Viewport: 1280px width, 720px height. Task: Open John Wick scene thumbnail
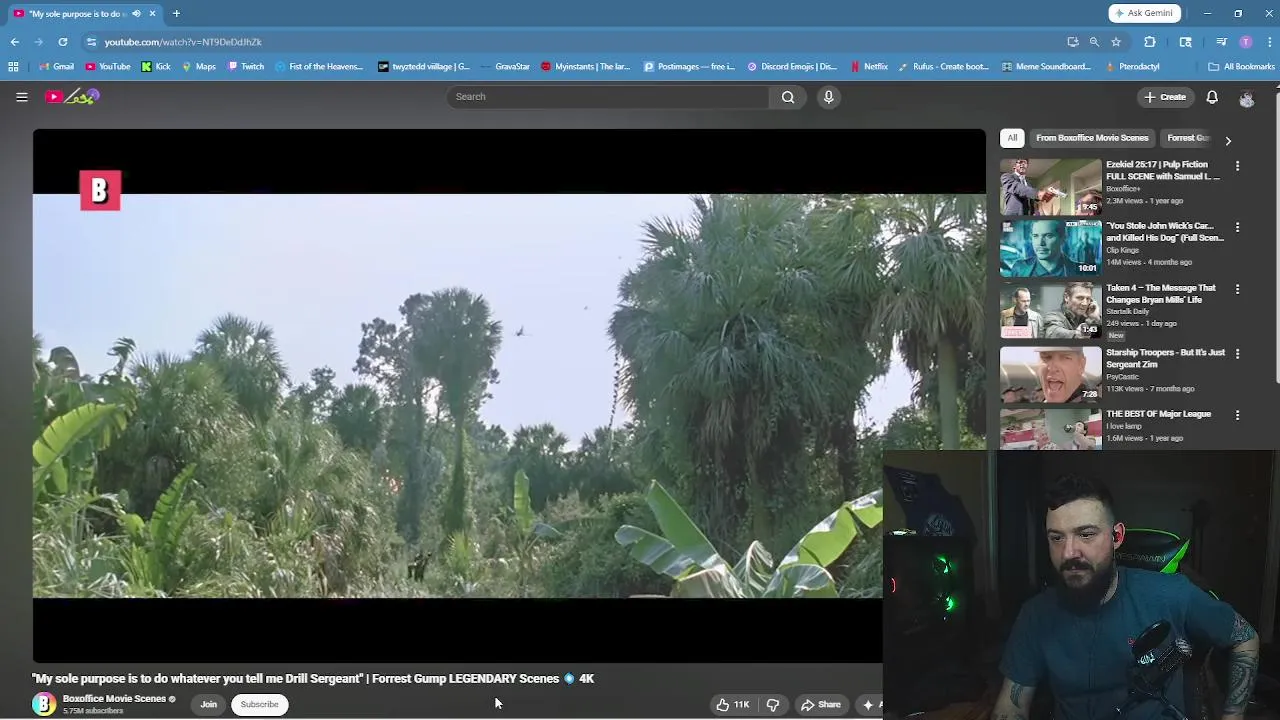(x=1051, y=249)
